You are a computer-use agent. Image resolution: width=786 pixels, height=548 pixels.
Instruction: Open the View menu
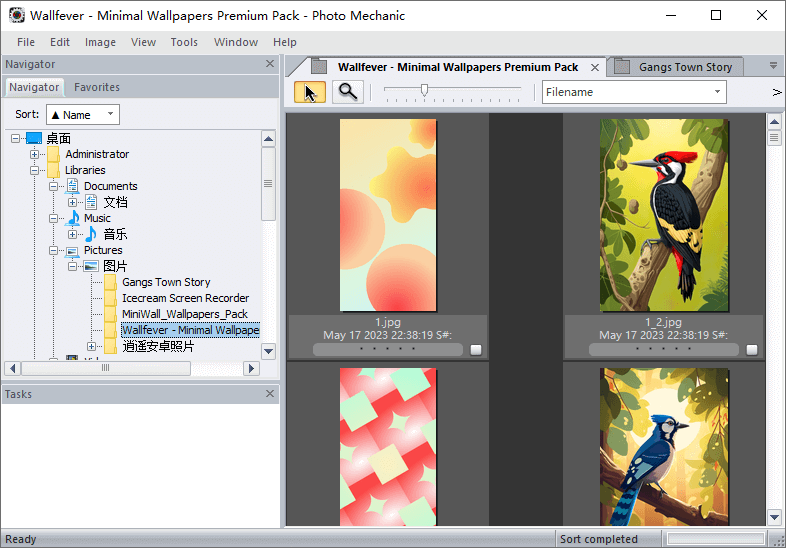click(x=143, y=42)
